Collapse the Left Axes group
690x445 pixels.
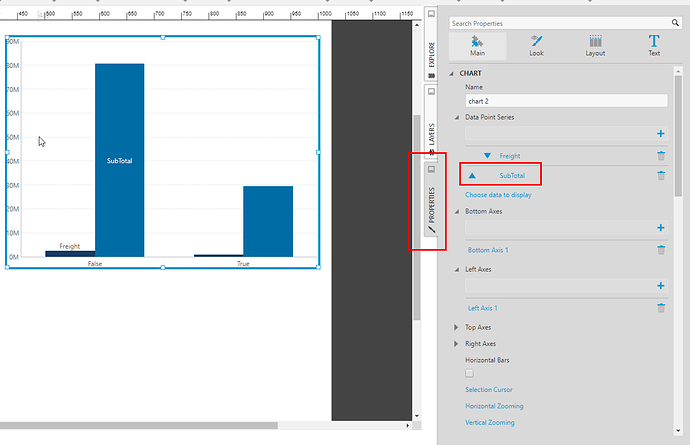coord(457,270)
